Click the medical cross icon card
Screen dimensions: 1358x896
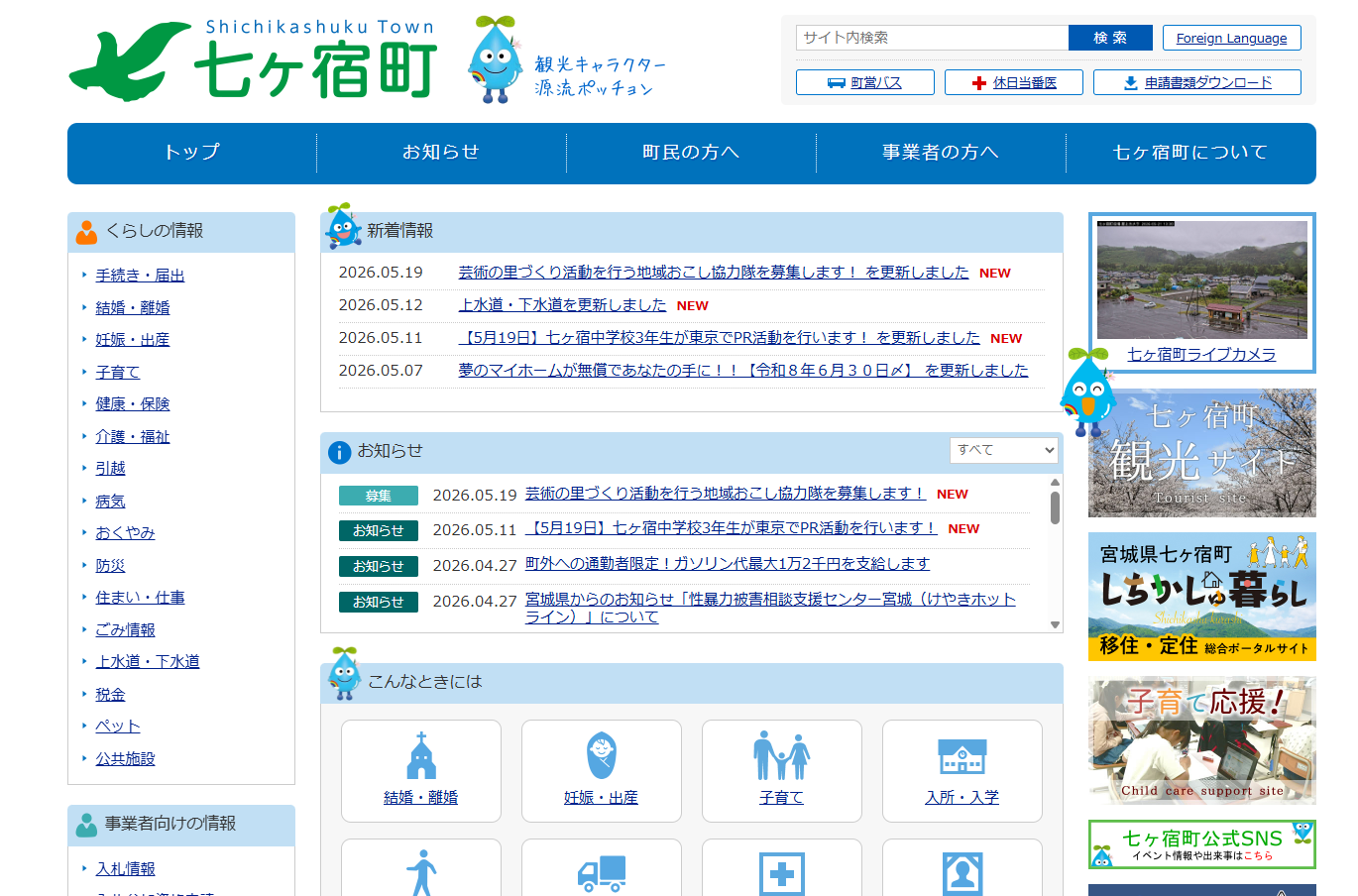point(782,871)
